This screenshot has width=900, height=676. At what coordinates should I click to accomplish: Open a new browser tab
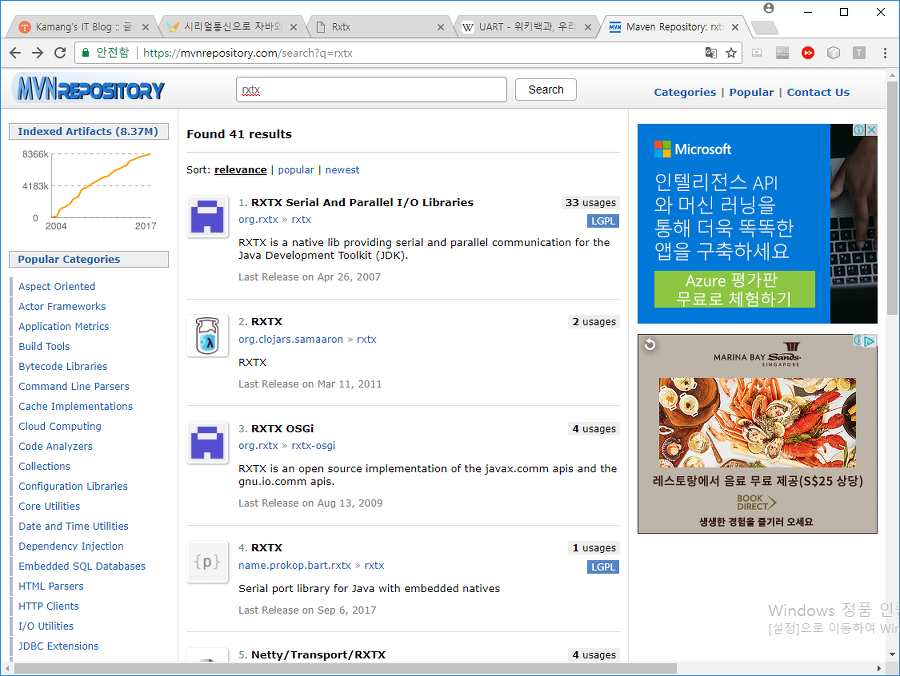[x=764, y=27]
